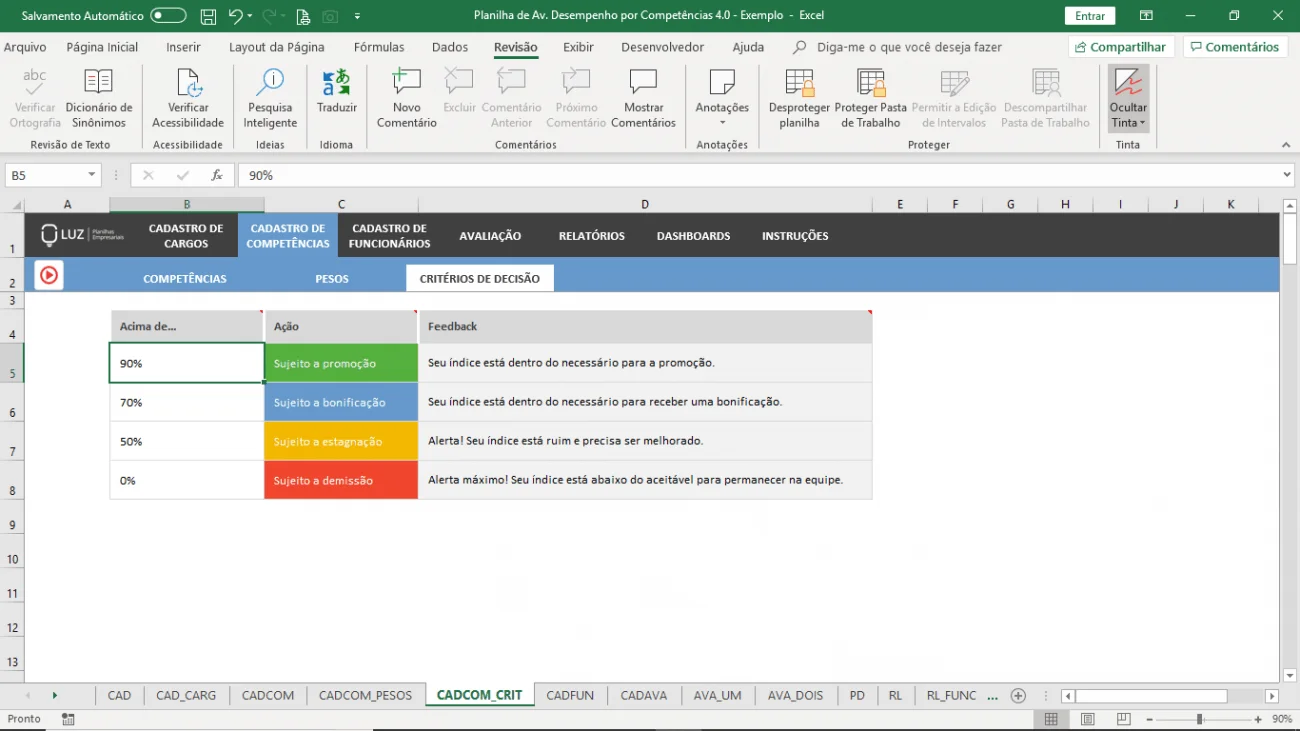The image size is (1300, 731).
Task: Go to CADASTRO DE FUNCIONÁRIOS section
Action: pyautogui.click(x=389, y=236)
